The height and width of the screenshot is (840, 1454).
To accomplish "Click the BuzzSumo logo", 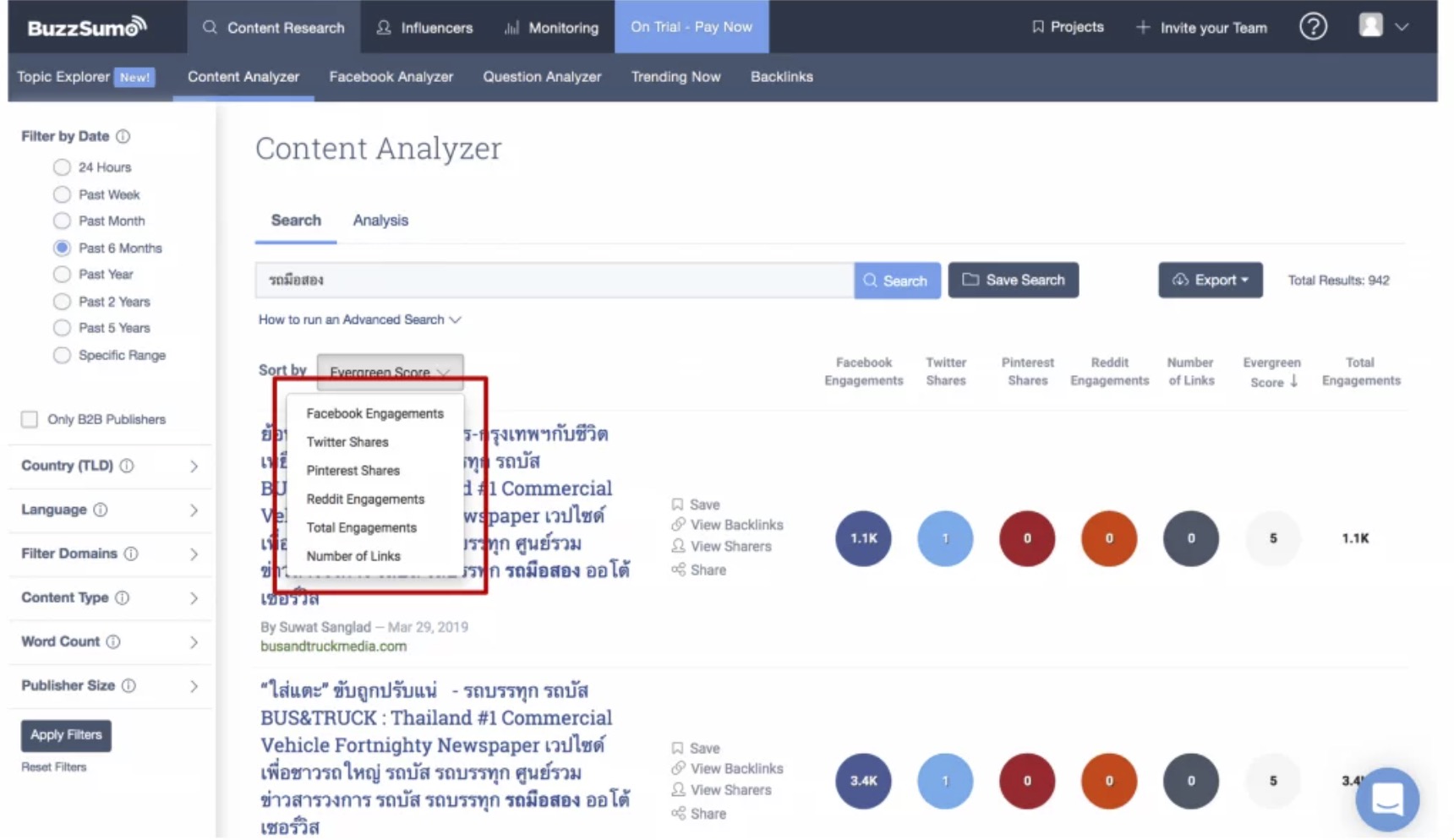I will [87, 27].
